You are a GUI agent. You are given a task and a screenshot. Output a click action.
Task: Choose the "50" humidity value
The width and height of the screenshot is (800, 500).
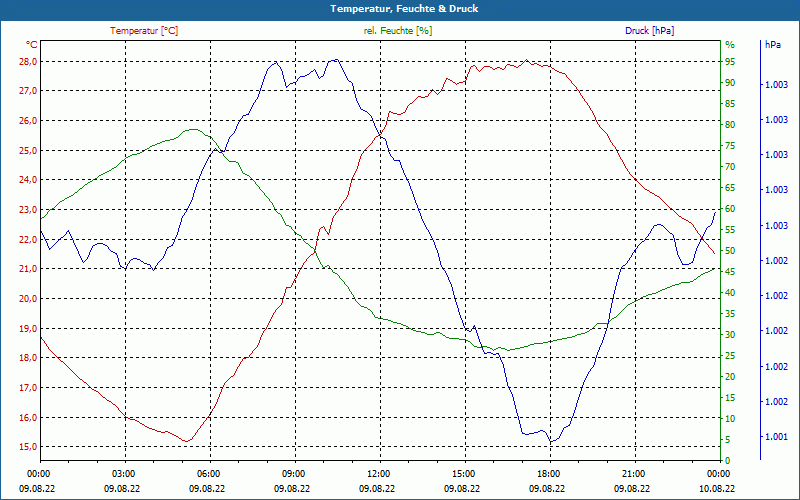point(730,251)
